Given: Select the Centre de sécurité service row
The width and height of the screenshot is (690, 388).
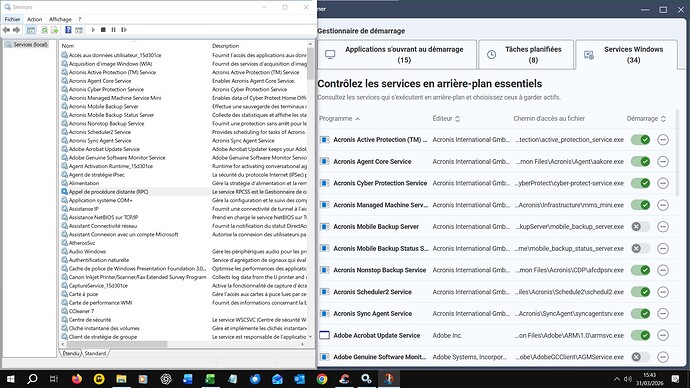Looking at the screenshot, I should [184, 320].
